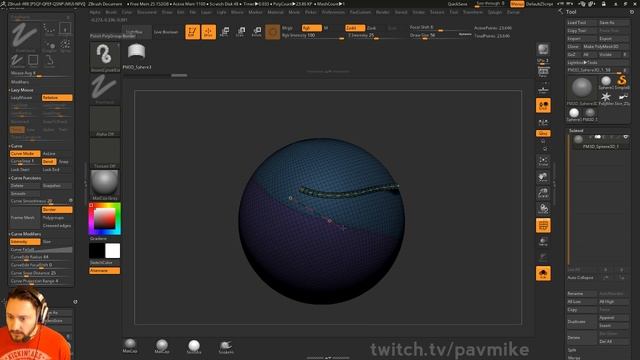
Task: Select the second MatCap sphere at bottom
Action: tap(162, 346)
